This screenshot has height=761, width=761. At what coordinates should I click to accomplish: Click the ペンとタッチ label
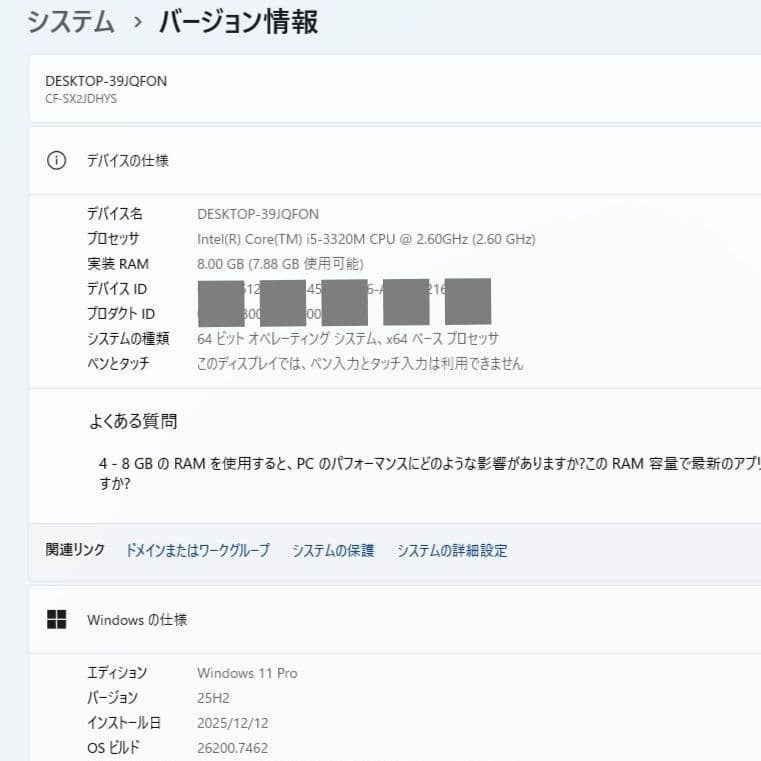pyautogui.click(x=118, y=363)
